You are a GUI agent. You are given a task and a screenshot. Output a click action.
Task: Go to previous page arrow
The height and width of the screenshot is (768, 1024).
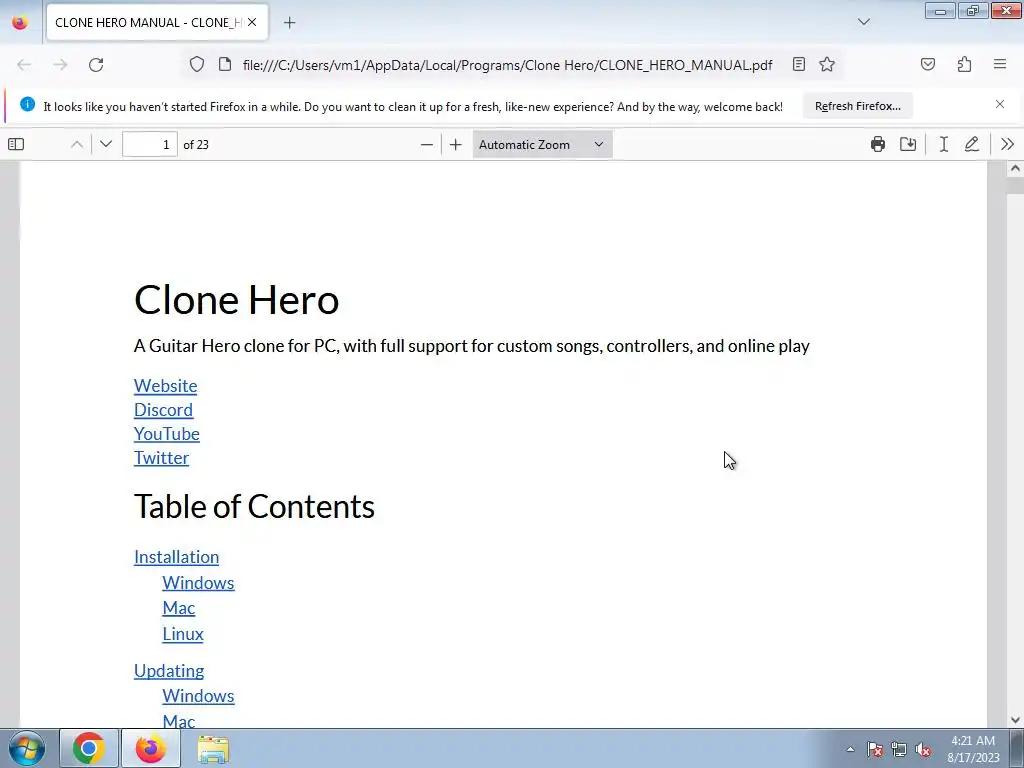[x=76, y=144]
